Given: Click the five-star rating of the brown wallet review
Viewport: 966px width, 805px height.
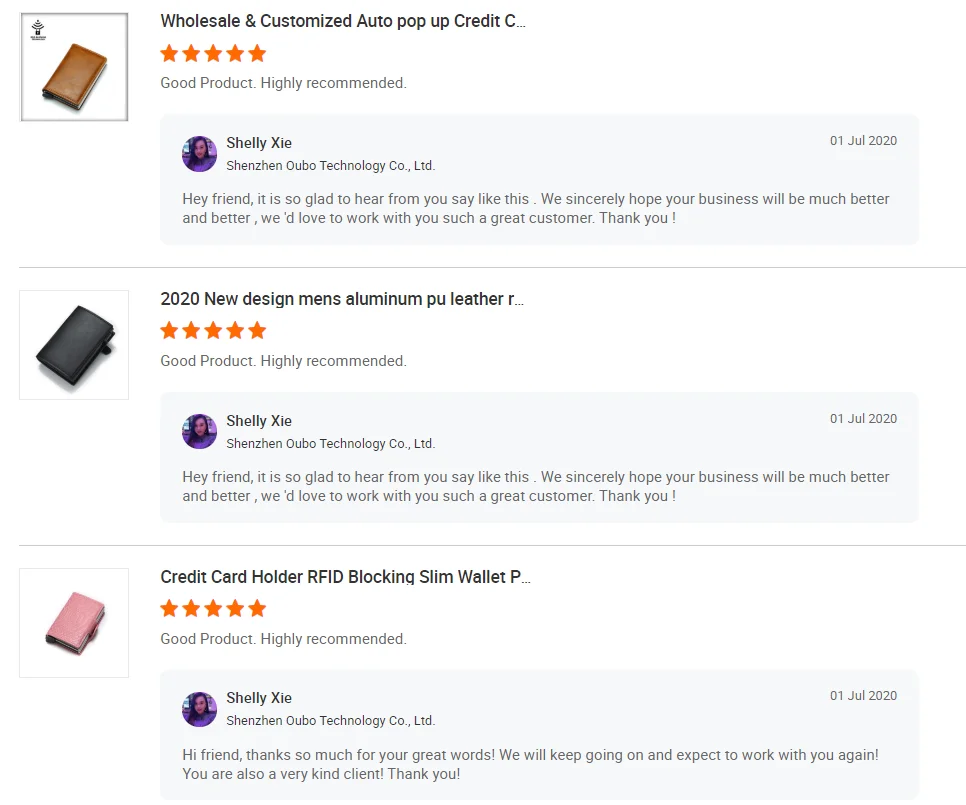Looking at the screenshot, I should pos(213,53).
